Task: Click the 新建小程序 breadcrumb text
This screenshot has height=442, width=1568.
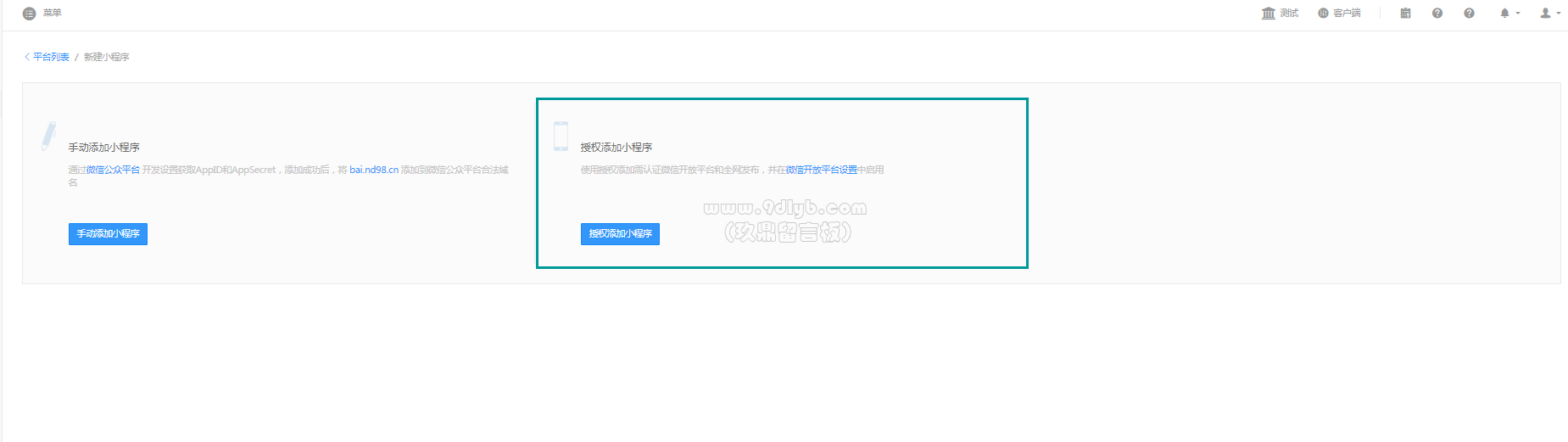Action: tap(106, 57)
